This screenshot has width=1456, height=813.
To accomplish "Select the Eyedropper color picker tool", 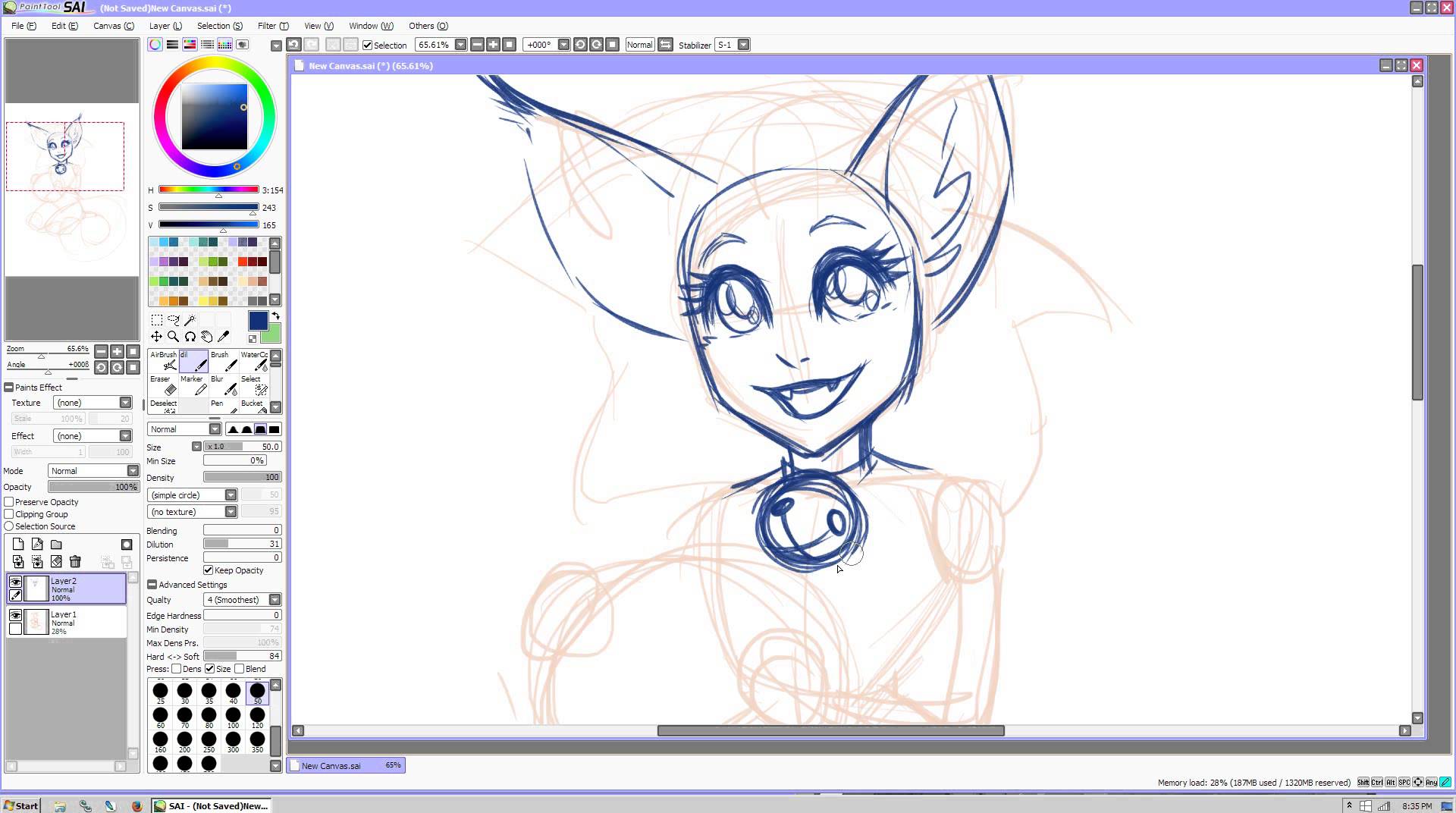I will [223, 336].
